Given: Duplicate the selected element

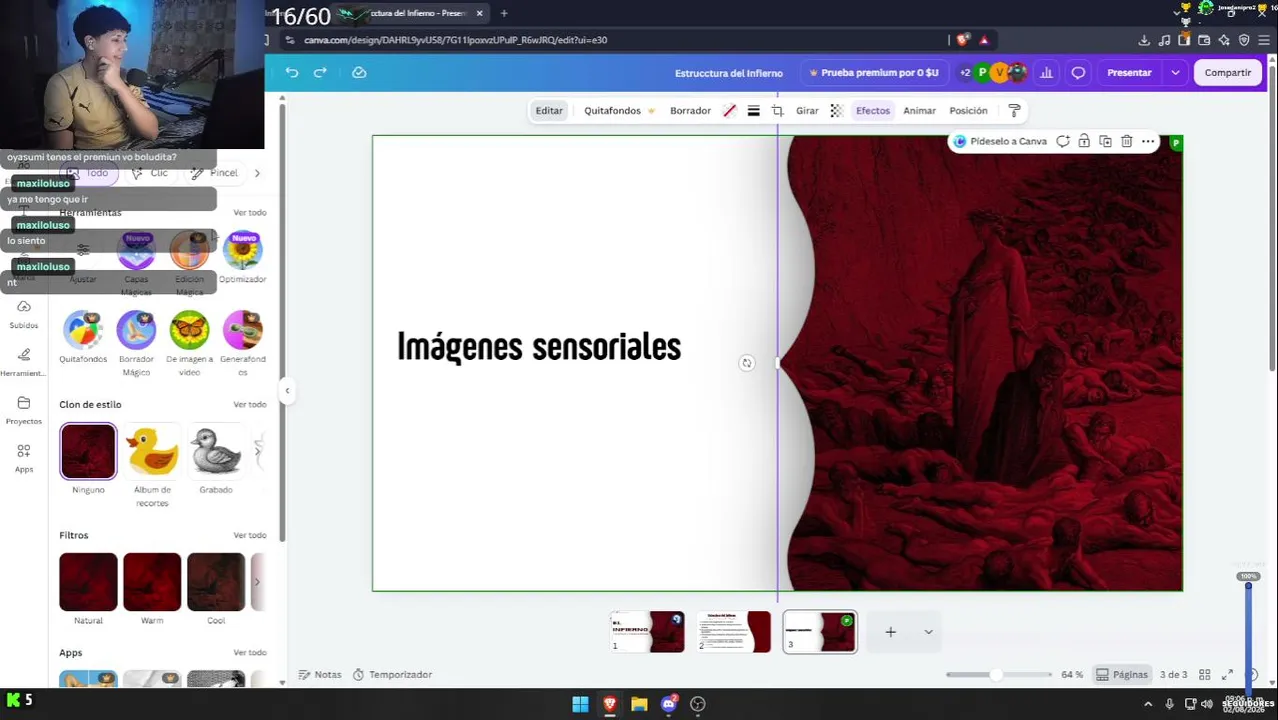Looking at the screenshot, I should [x=1105, y=141].
